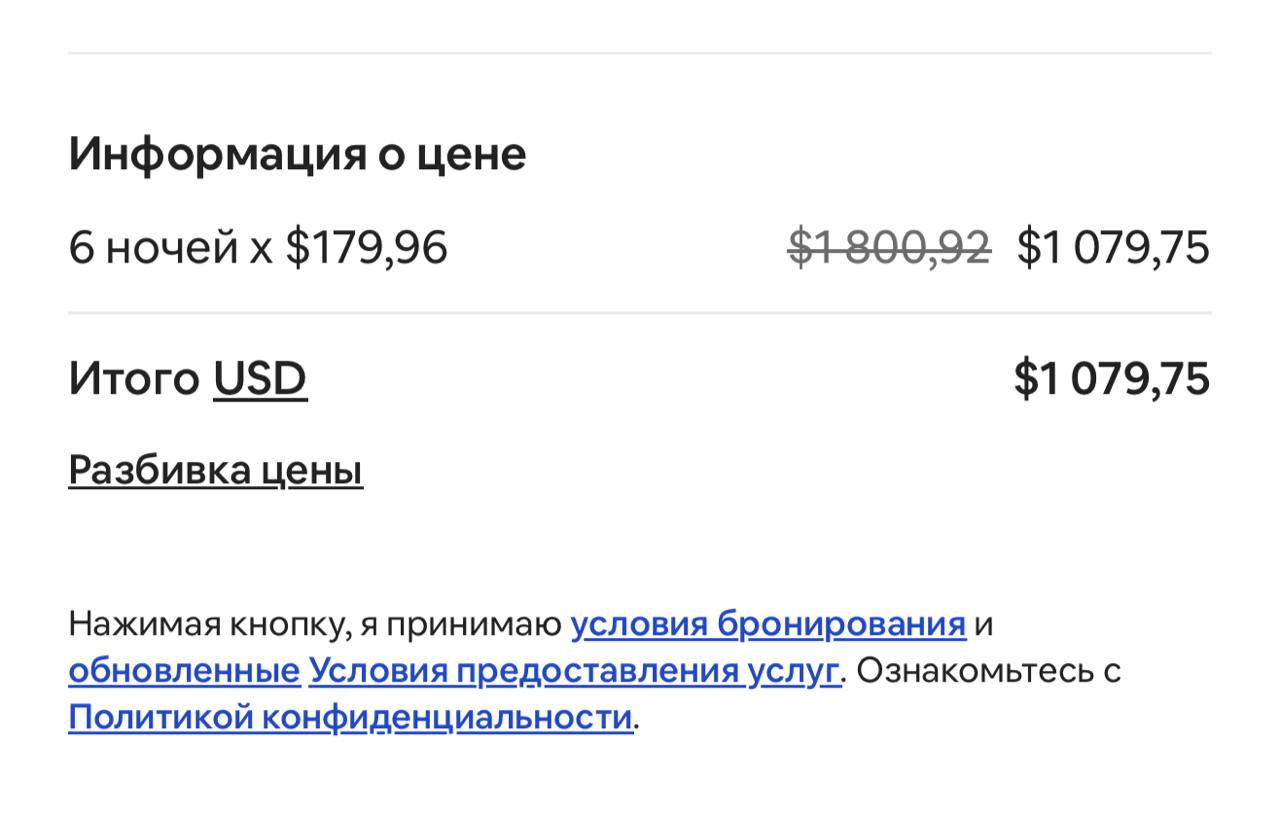Open the USD currency selector link
Image resolution: width=1280 pixels, height=813 pixels.
(x=260, y=379)
